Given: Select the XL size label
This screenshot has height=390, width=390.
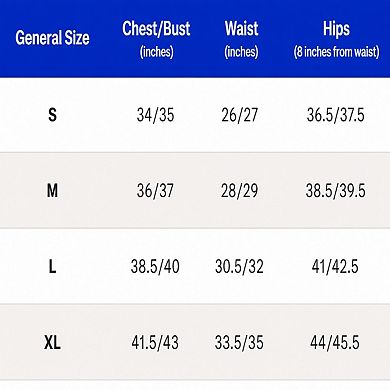Looking at the screenshot, I should [52, 342].
